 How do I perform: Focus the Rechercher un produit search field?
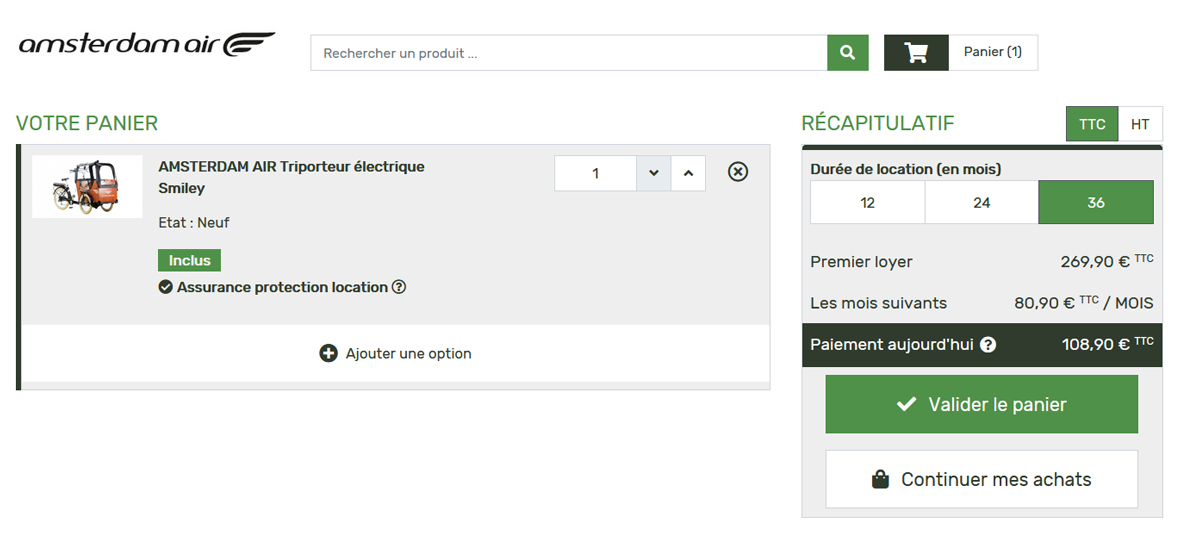(568, 53)
